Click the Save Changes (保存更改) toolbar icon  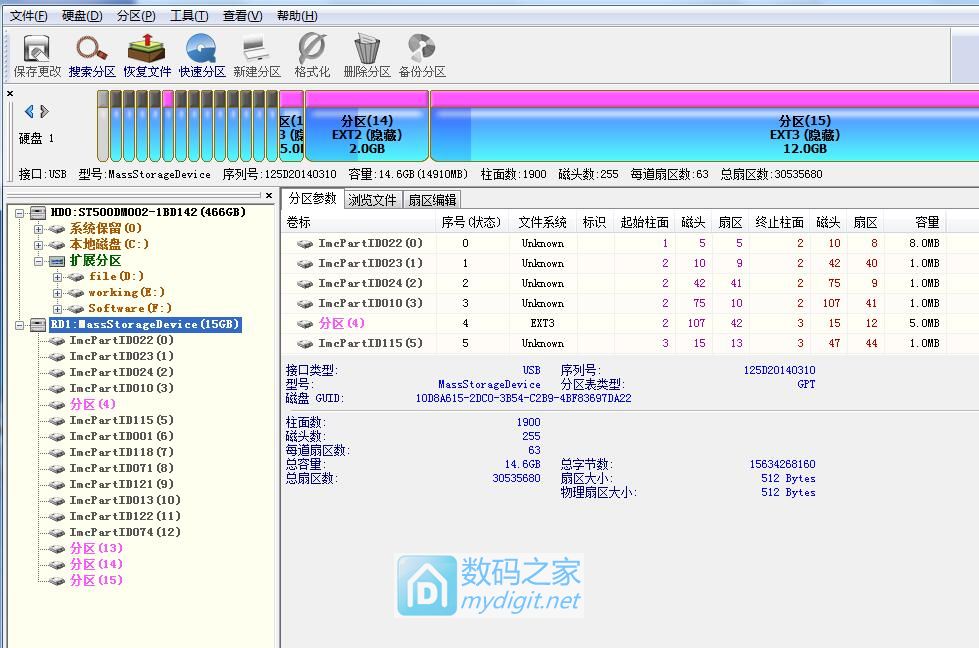pos(37,56)
